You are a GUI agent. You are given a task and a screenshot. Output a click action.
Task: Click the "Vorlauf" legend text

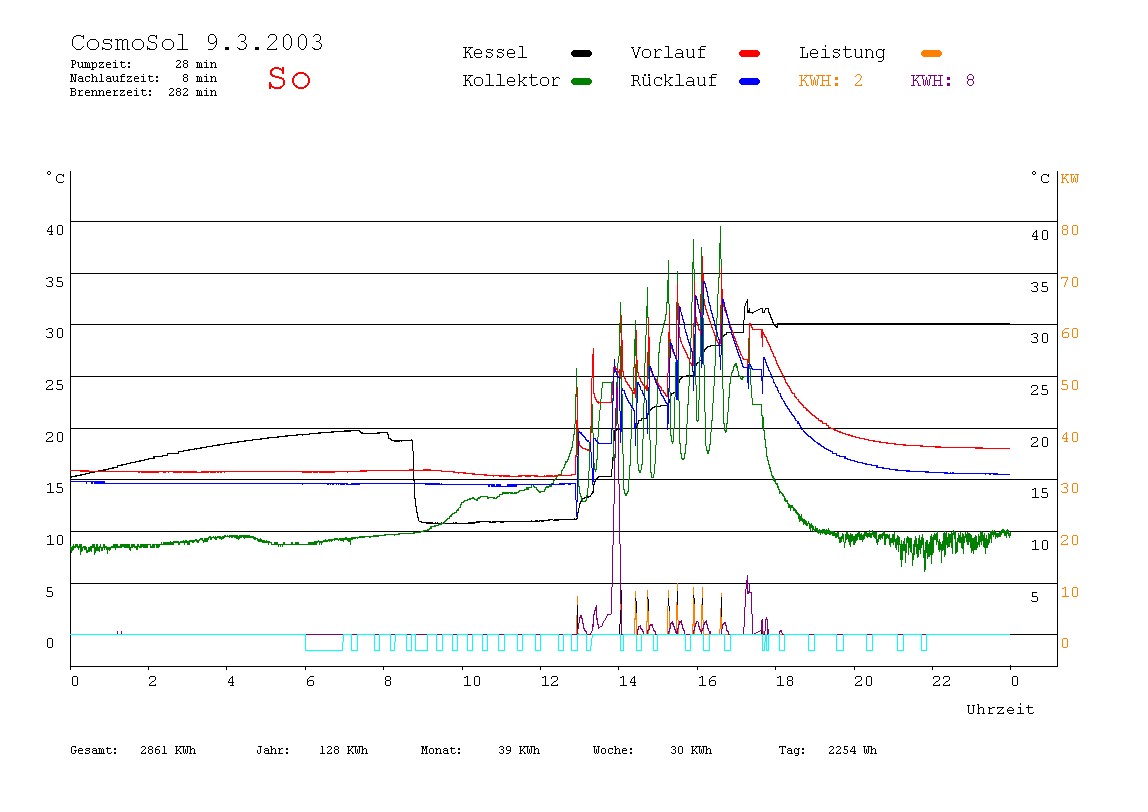pyautogui.click(x=668, y=53)
